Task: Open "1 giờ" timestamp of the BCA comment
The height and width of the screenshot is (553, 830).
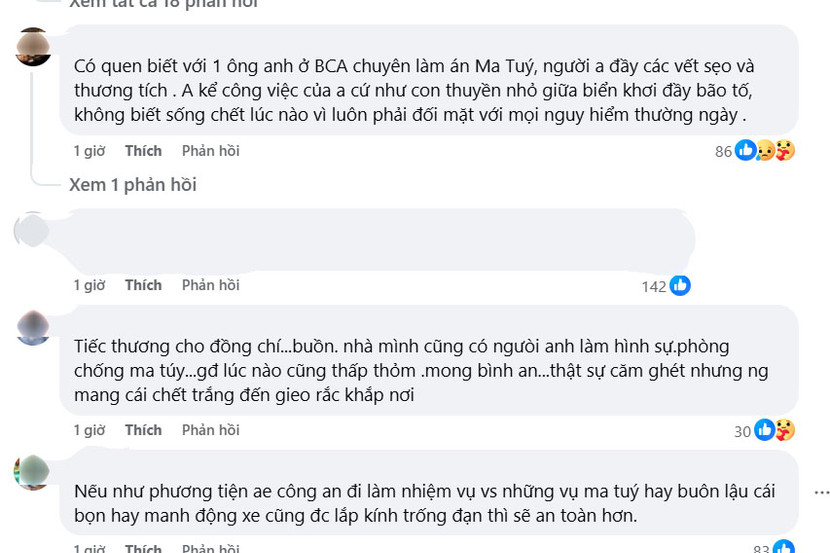Action: 89,151
